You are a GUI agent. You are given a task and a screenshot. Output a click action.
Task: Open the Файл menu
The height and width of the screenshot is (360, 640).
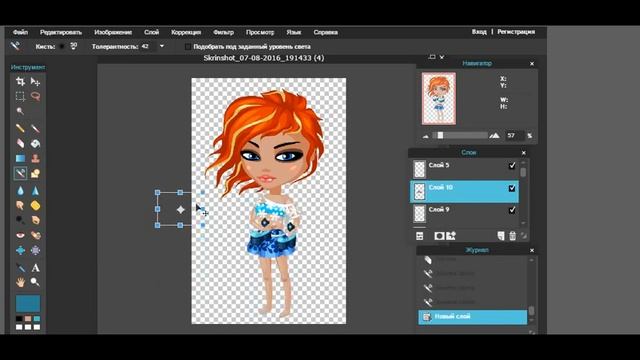tap(20, 32)
